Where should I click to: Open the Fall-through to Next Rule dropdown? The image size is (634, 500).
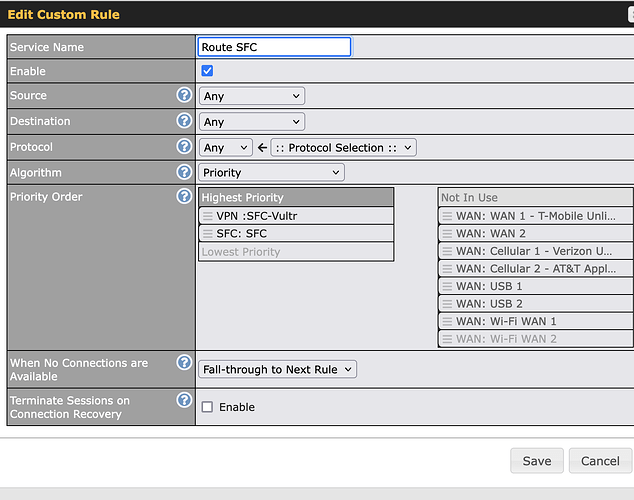[277, 370]
